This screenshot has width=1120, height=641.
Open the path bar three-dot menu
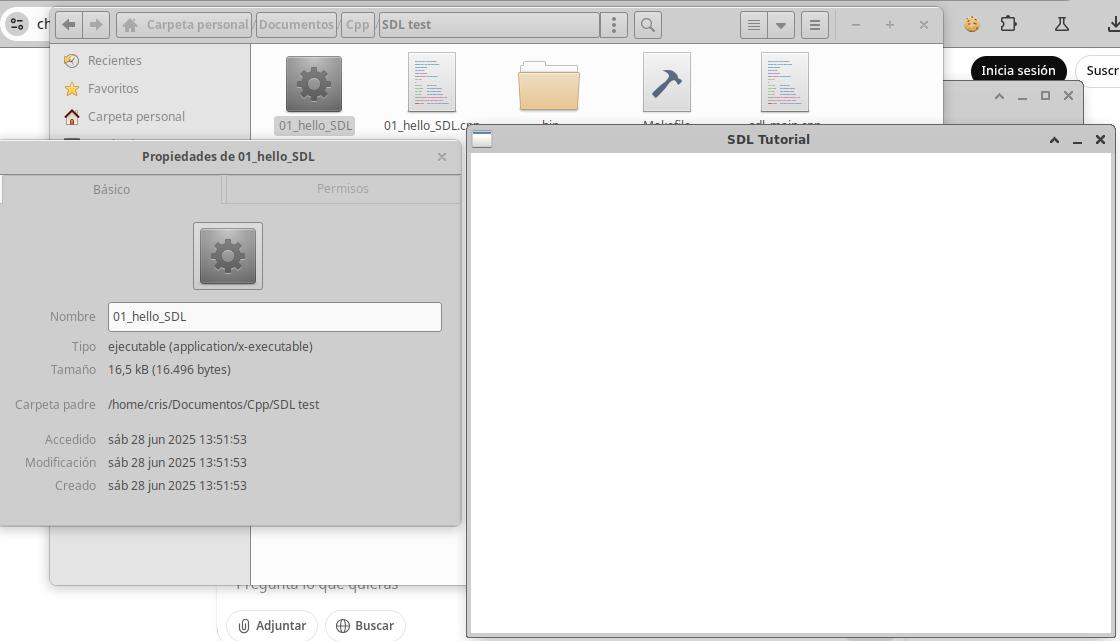pos(614,25)
